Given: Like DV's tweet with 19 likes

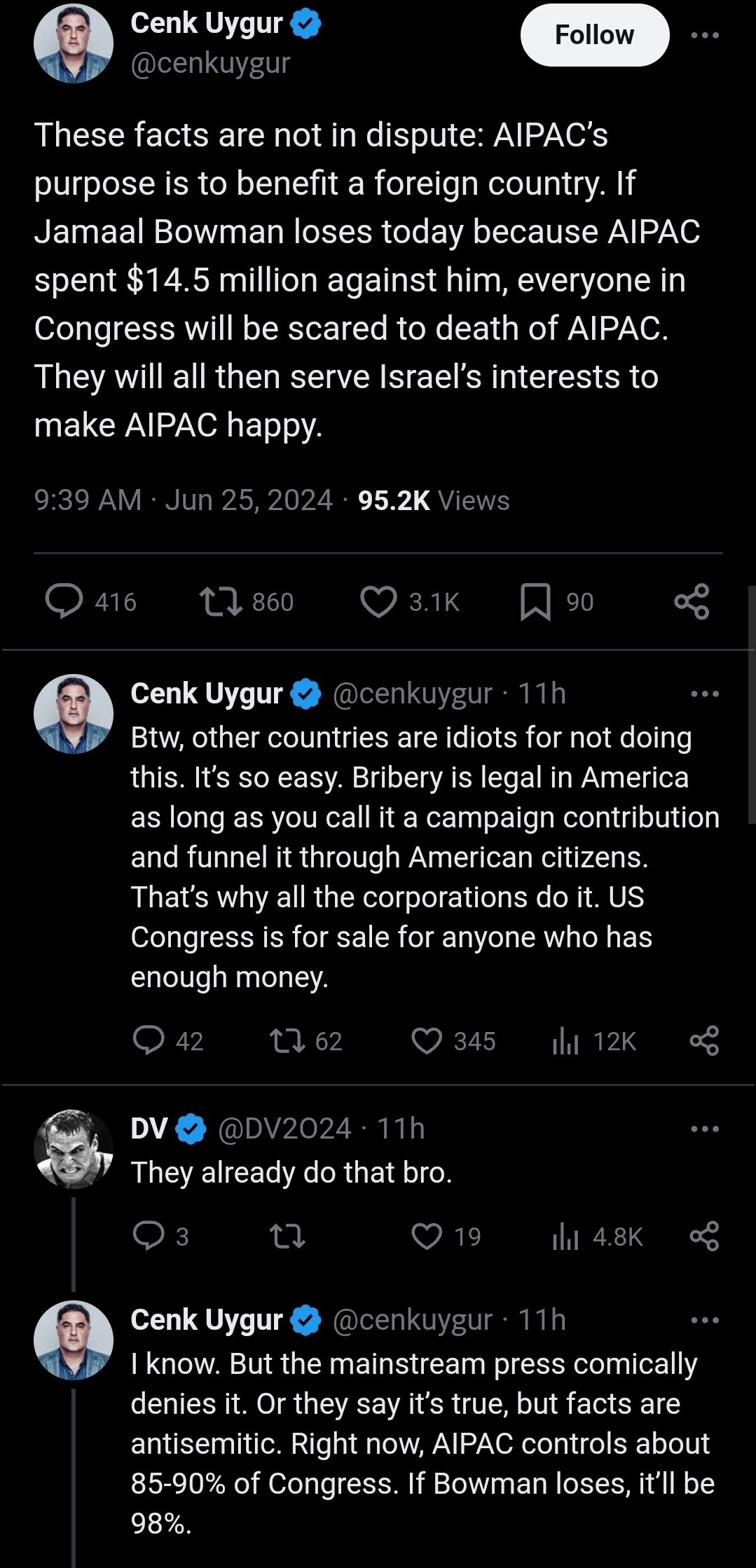Looking at the screenshot, I should click(427, 1236).
